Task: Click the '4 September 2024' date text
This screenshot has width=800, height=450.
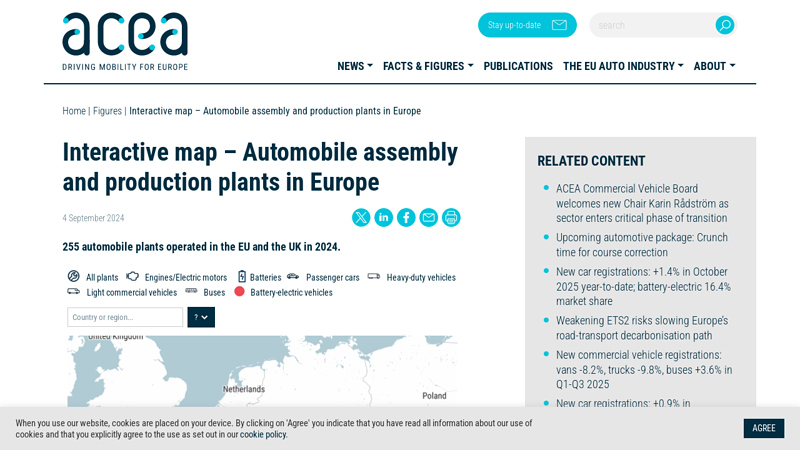Action: pyautogui.click(x=93, y=218)
